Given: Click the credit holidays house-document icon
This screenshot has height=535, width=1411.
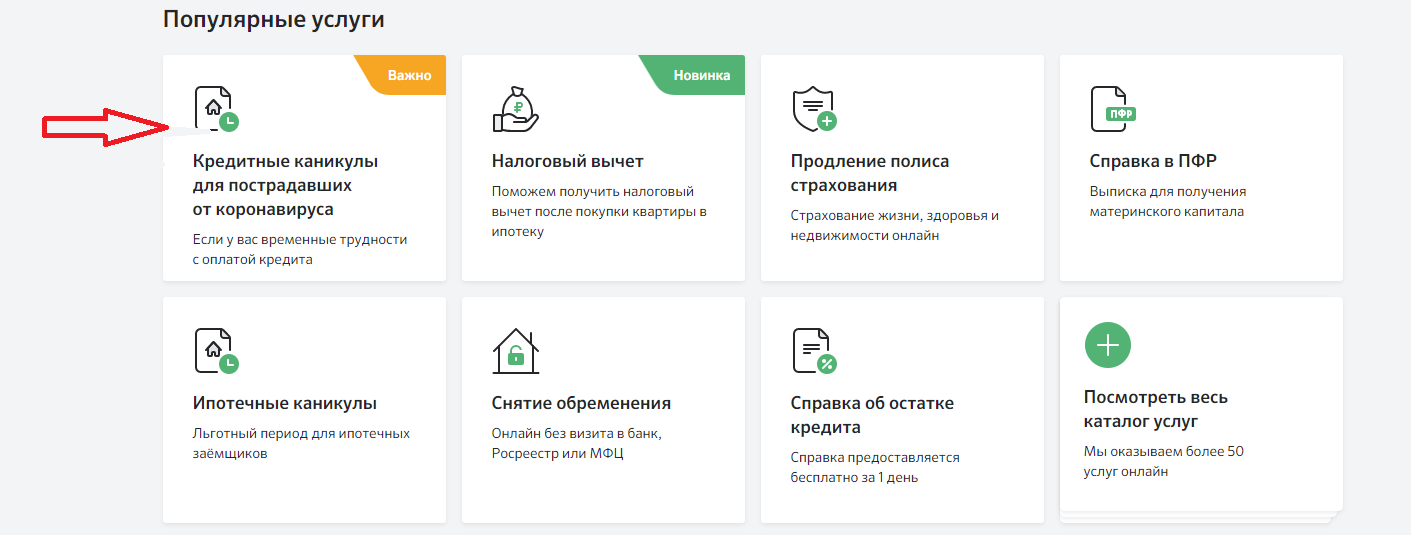Looking at the screenshot, I should point(216,109).
